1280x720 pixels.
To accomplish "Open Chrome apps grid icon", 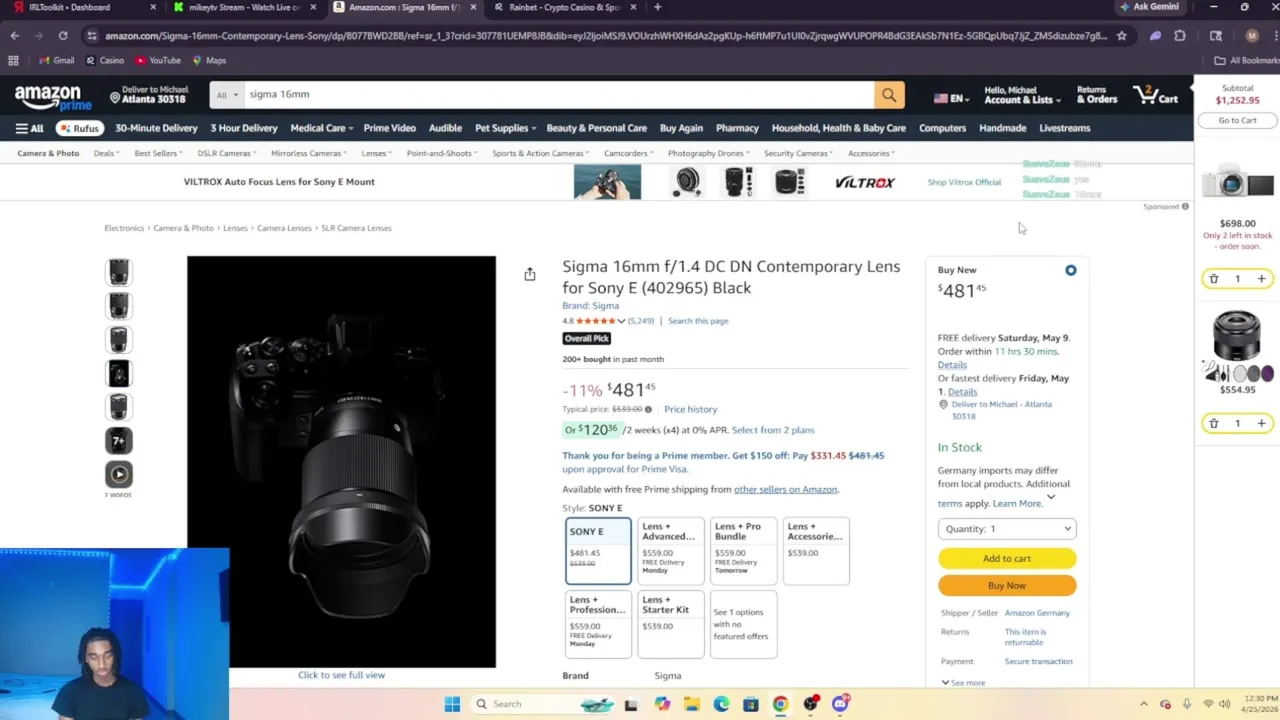I will 13,60.
